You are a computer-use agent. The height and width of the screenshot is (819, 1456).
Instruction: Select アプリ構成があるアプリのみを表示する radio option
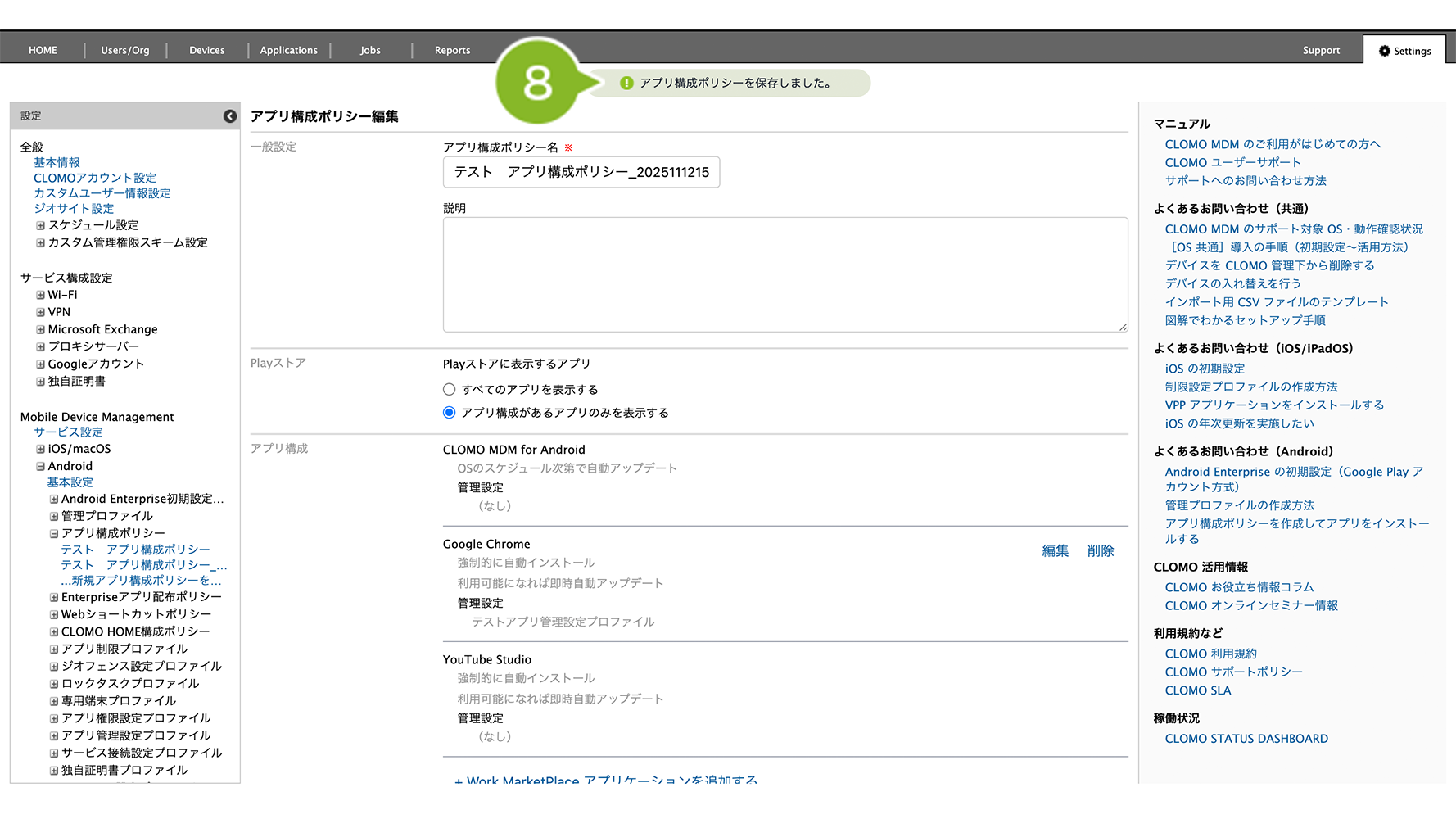[x=449, y=413]
